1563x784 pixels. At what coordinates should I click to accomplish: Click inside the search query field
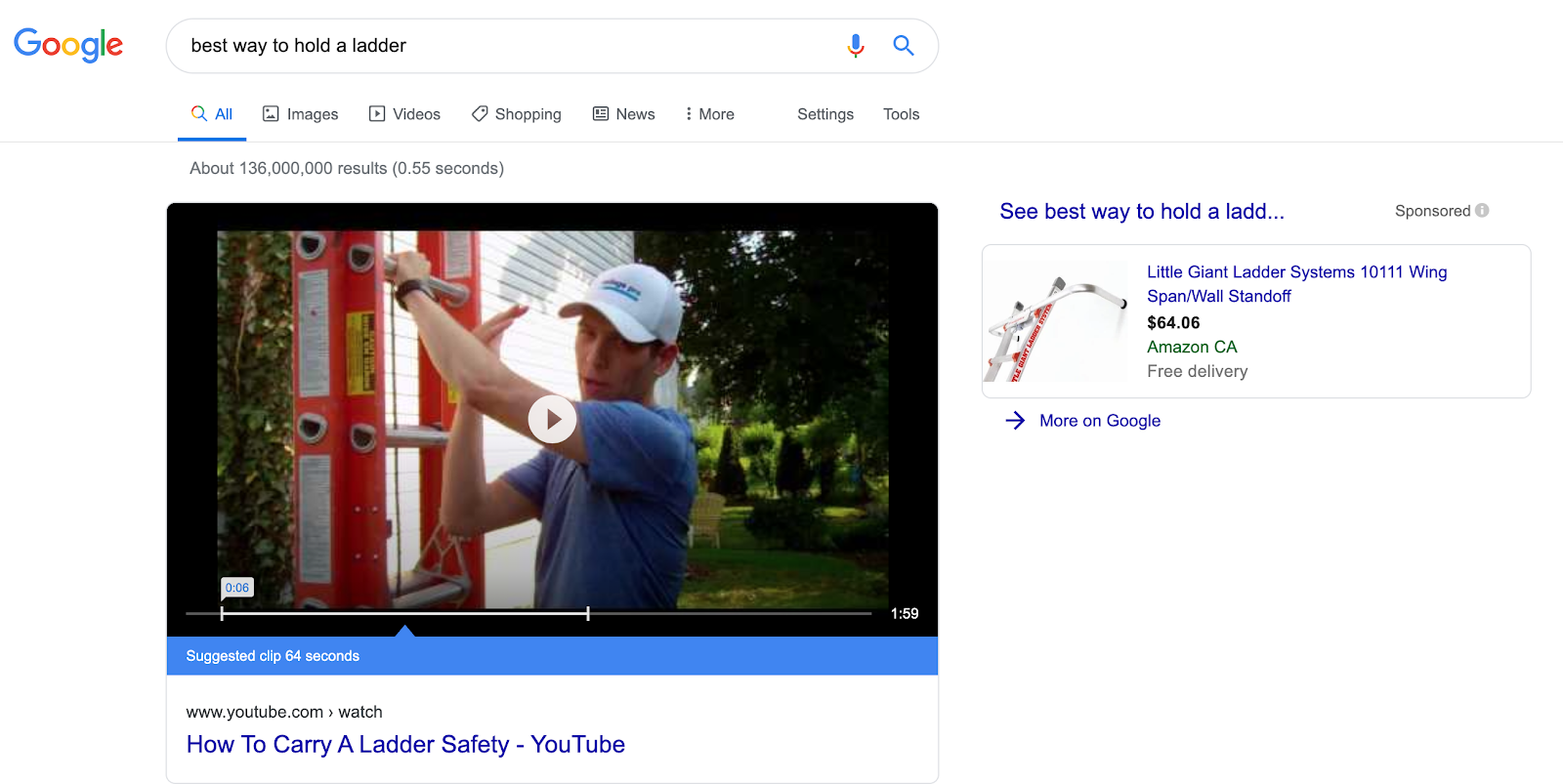pos(488,45)
